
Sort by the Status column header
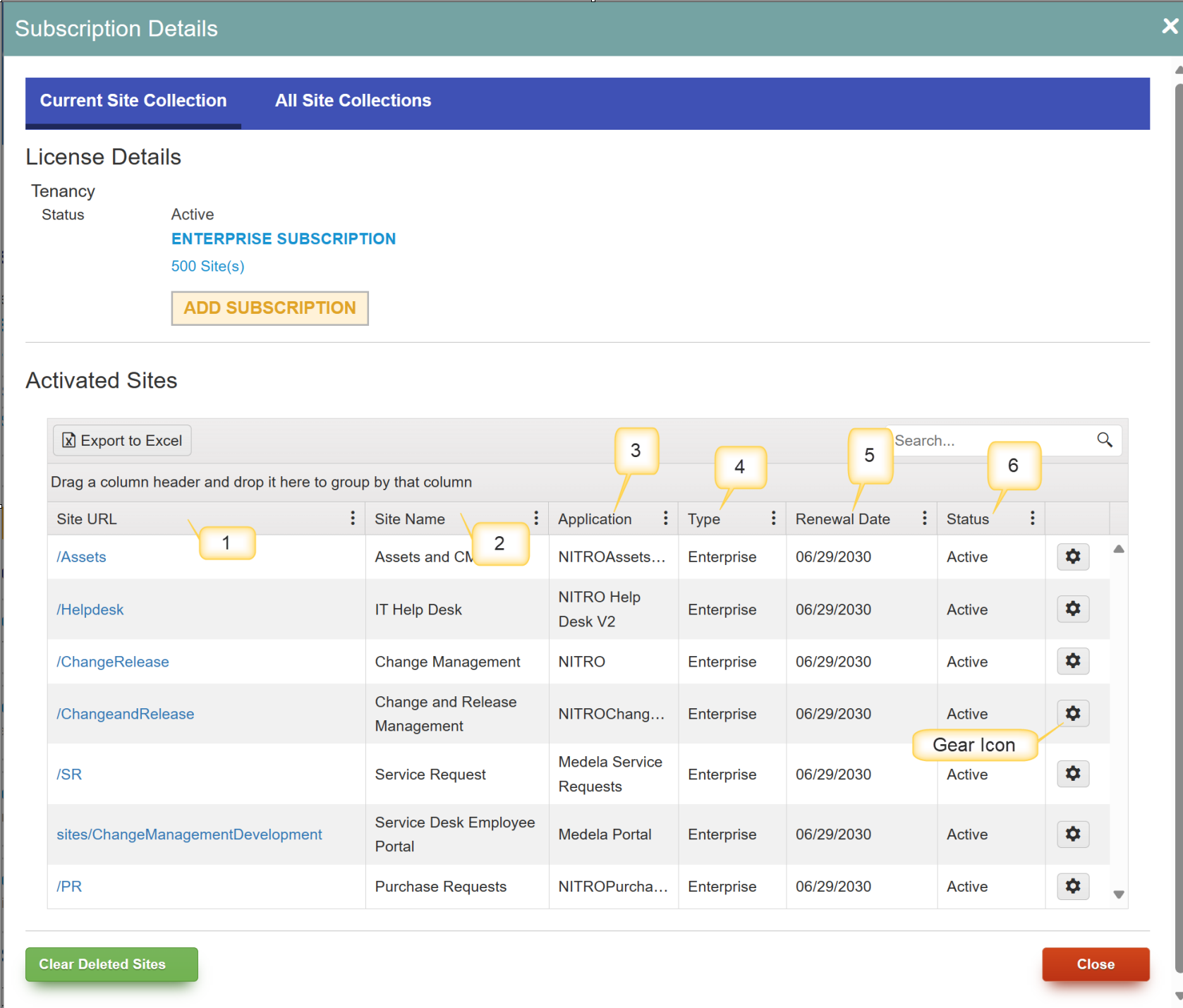pos(968,519)
